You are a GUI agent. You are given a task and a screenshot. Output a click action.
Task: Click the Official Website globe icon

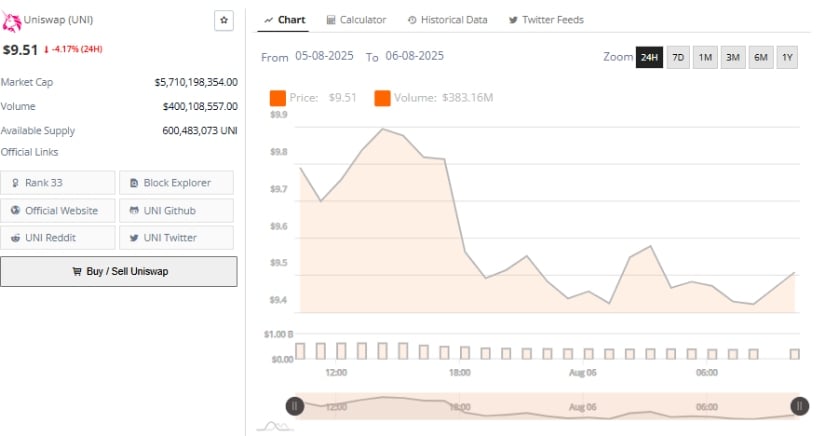(x=15, y=210)
